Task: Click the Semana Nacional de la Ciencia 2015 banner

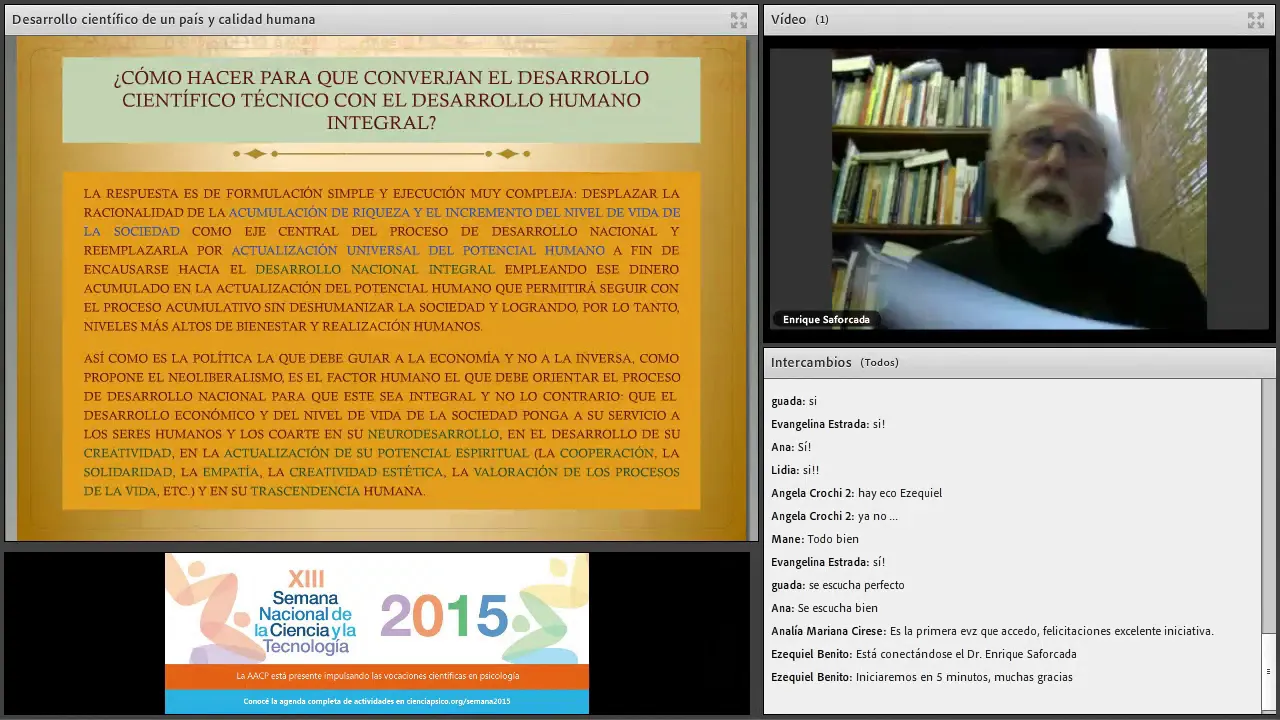Action: (x=377, y=634)
